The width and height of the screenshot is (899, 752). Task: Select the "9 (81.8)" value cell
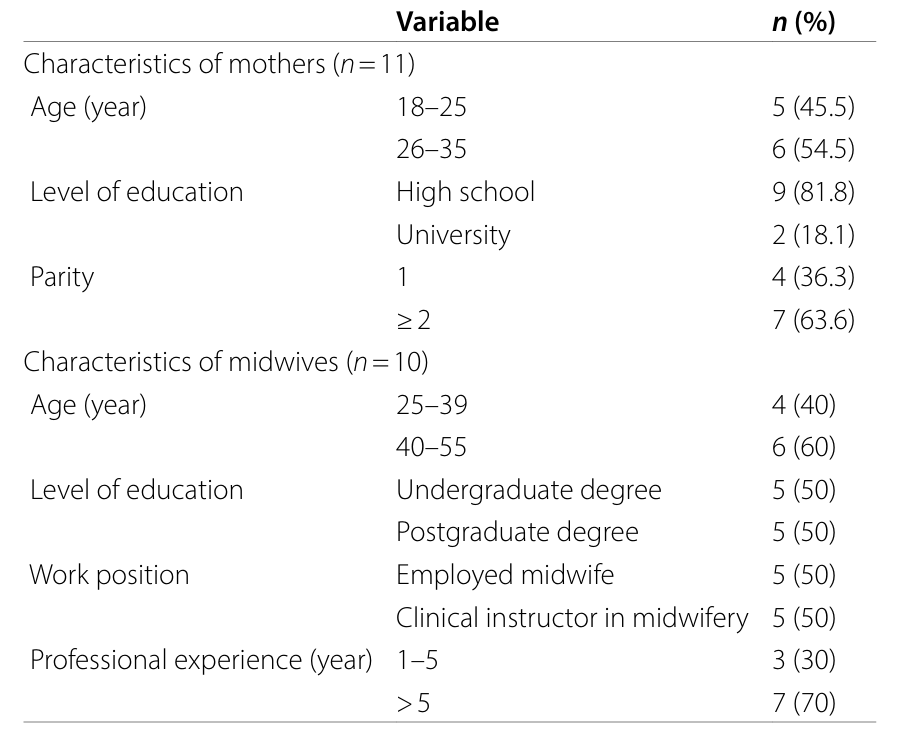point(813,192)
